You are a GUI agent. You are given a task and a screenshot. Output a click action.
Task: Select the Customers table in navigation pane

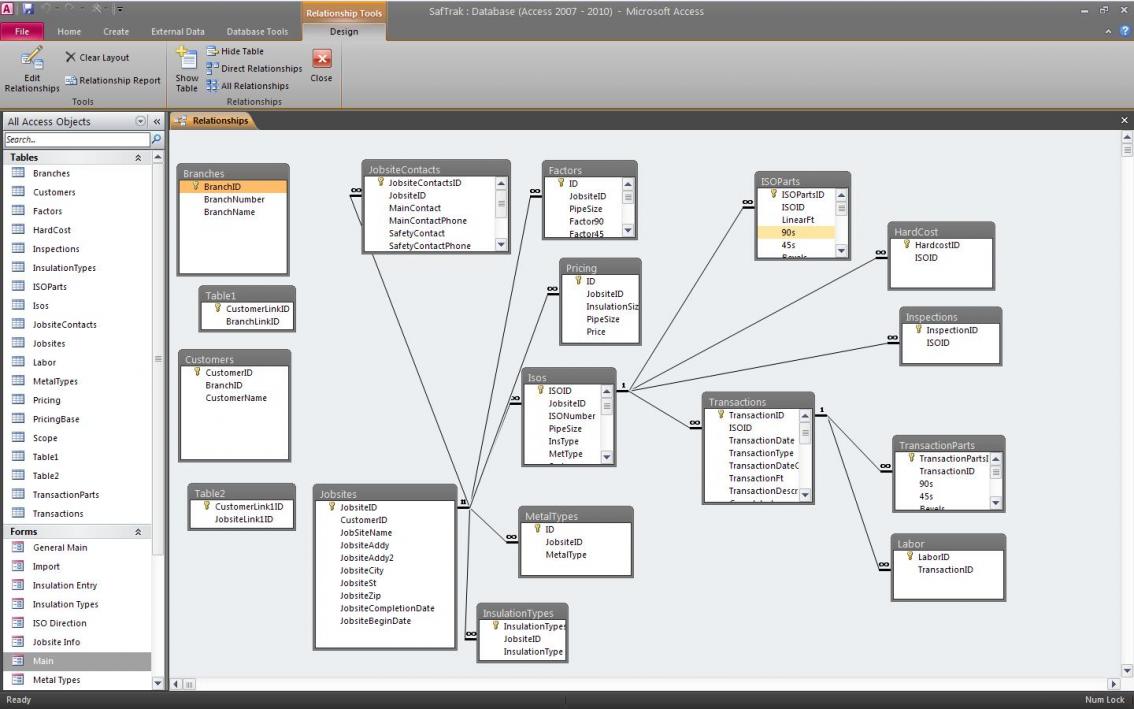pyautogui.click(x=54, y=192)
